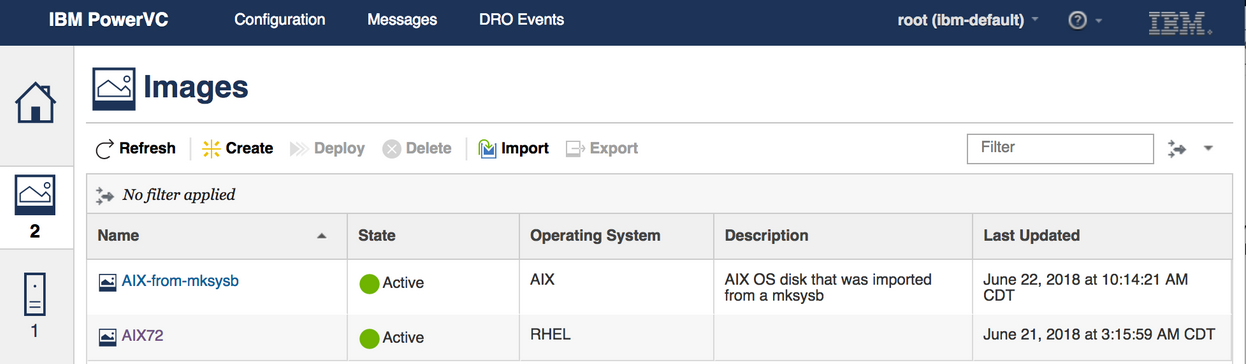Open the Configuration menu
Viewport: 1250px width, 364px height.
click(280, 20)
